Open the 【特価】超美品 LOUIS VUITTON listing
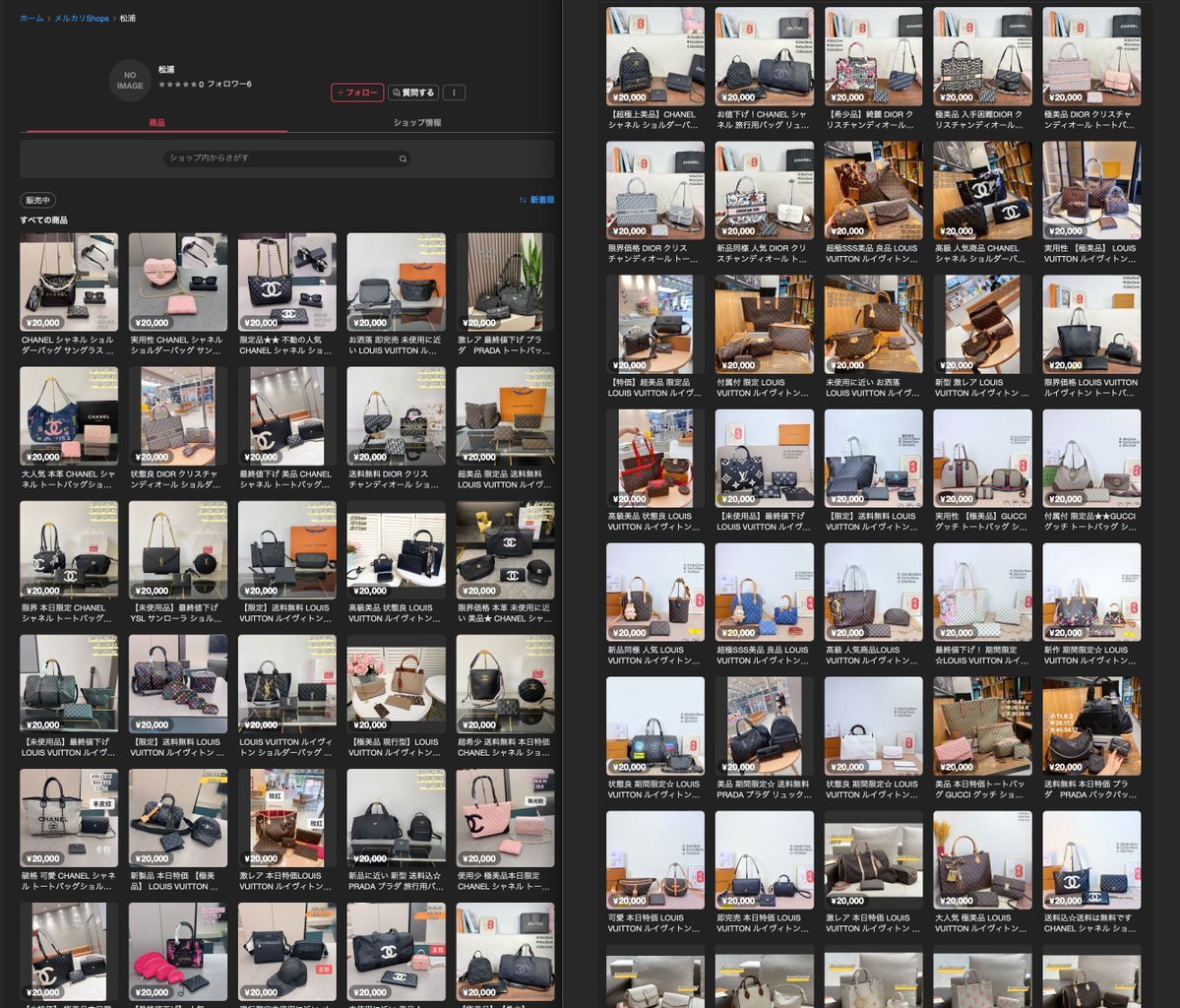This screenshot has width=1180, height=1008. tap(654, 325)
